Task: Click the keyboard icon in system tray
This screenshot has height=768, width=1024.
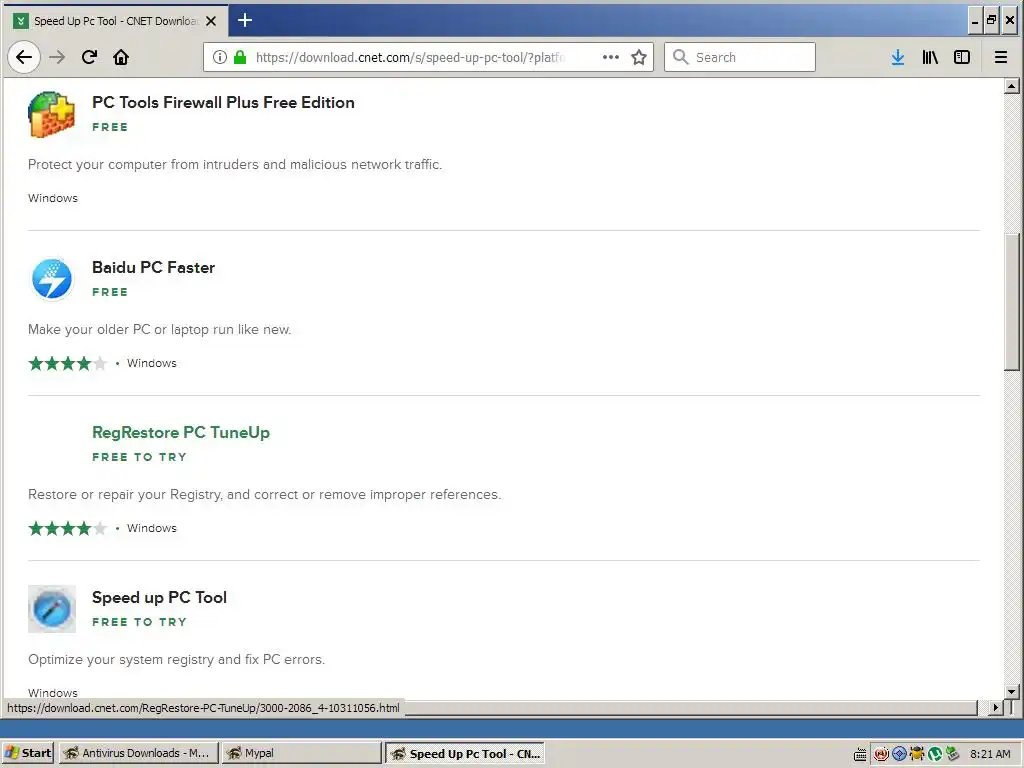Action: (x=860, y=754)
